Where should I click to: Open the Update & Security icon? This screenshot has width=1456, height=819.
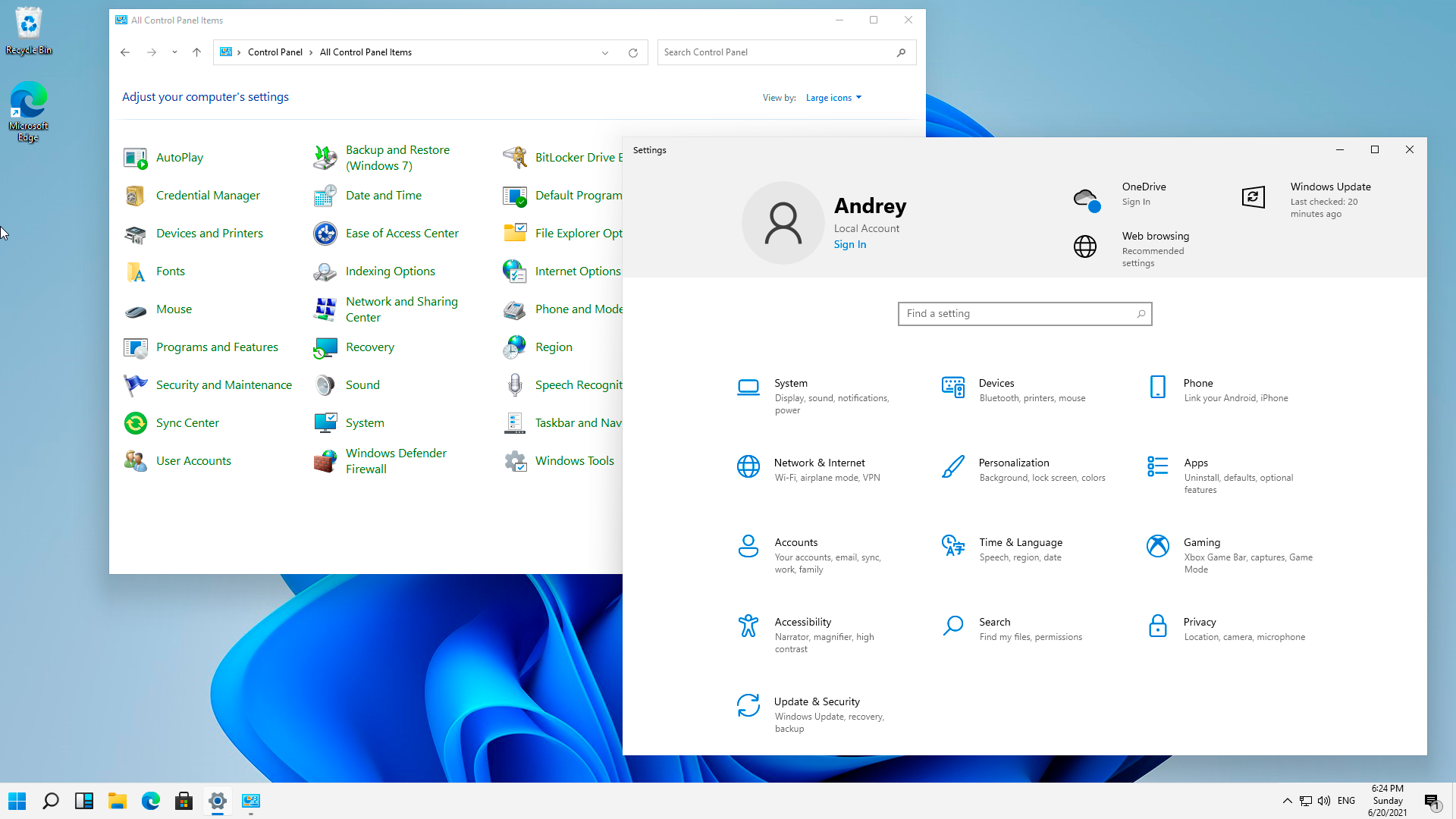[748, 705]
